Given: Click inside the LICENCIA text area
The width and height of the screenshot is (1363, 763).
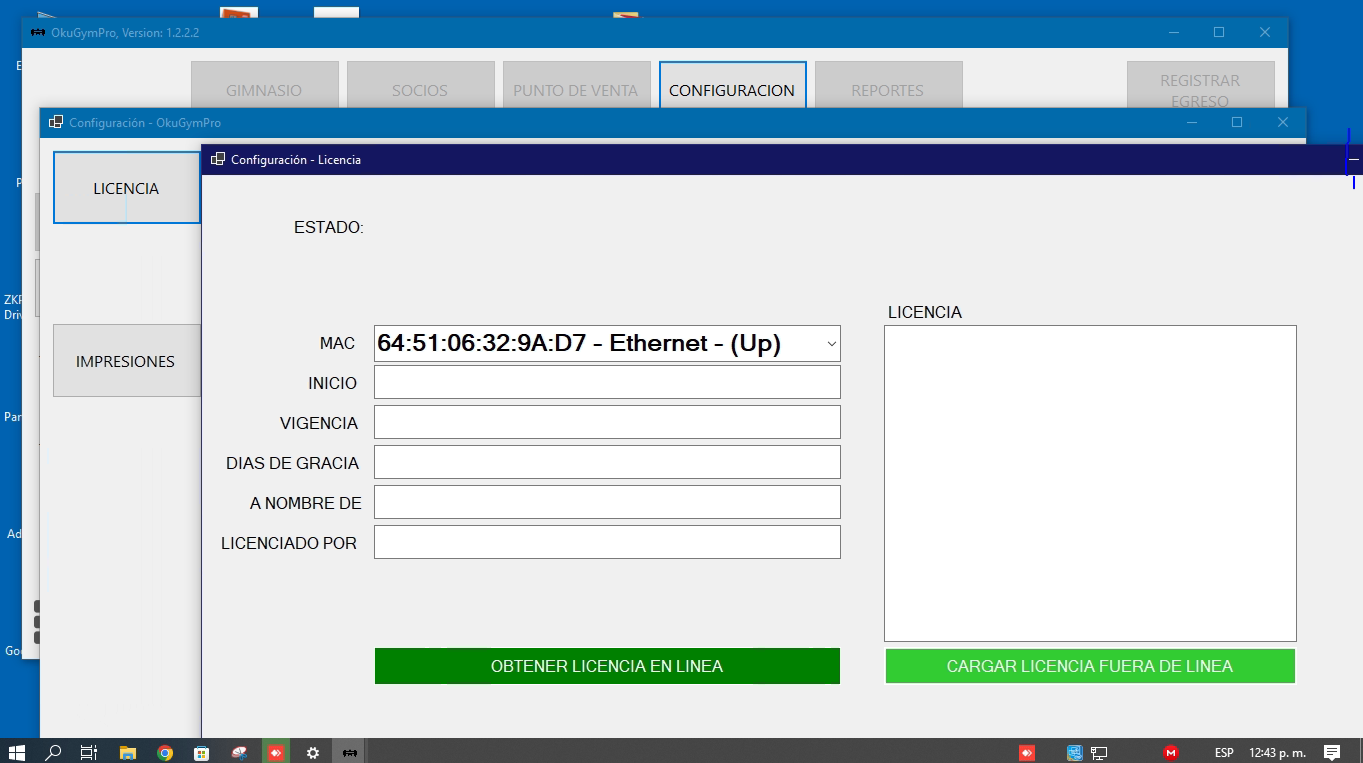Looking at the screenshot, I should point(1090,483).
